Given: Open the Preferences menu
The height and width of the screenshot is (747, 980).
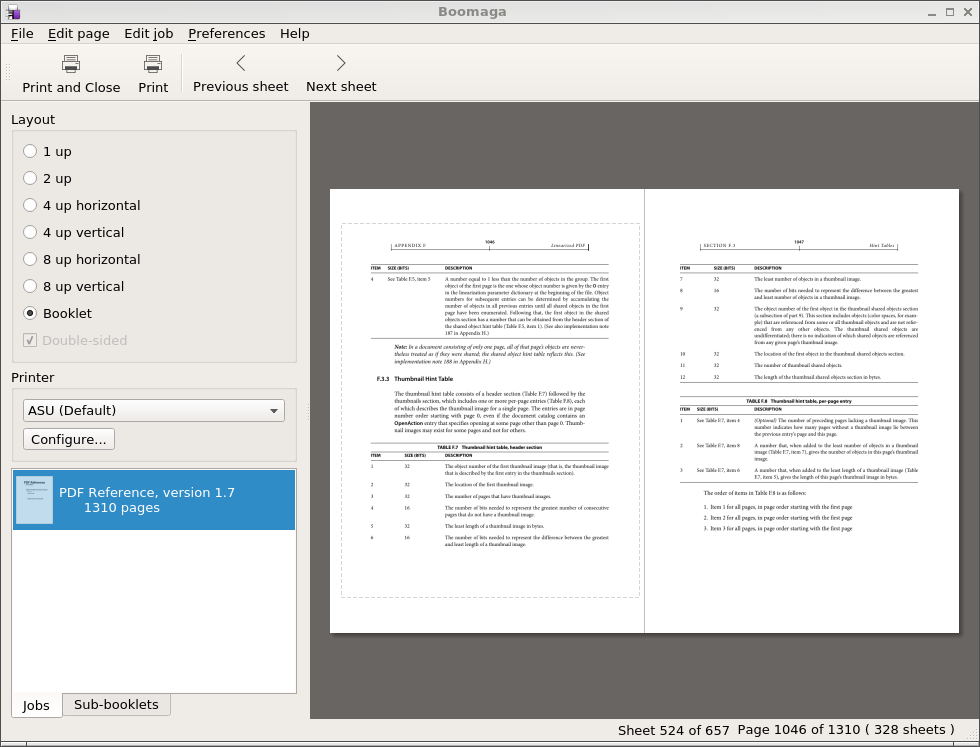Looking at the screenshot, I should click(x=226, y=33).
